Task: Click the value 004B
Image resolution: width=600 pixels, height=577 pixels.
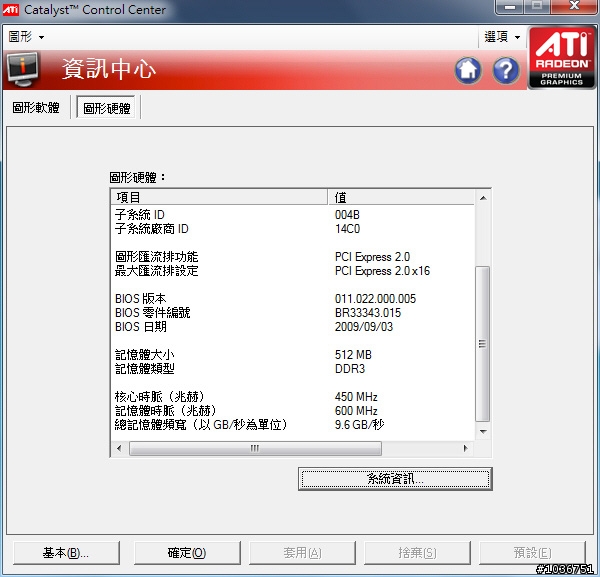Action: pyautogui.click(x=347, y=215)
